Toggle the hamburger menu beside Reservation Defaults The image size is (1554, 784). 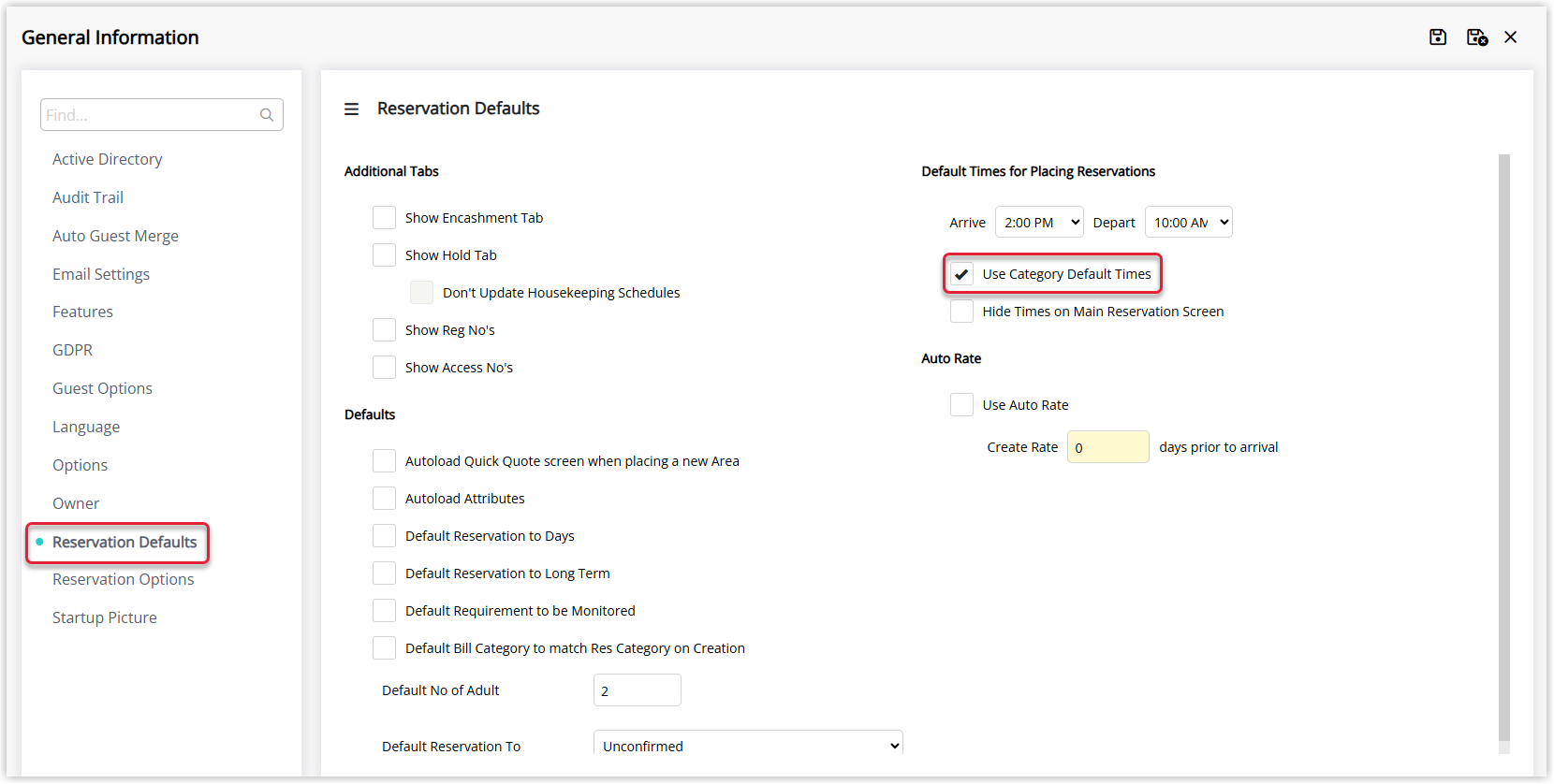point(351,109)
